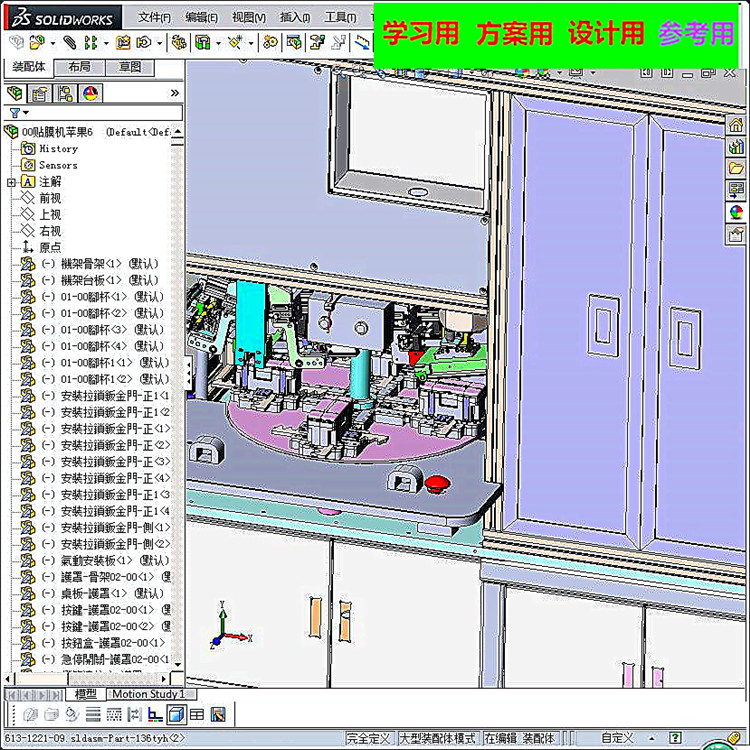The image size is (750, 750).
Task: Open the 编辑(E) menu
Action: tap(201, 18)
